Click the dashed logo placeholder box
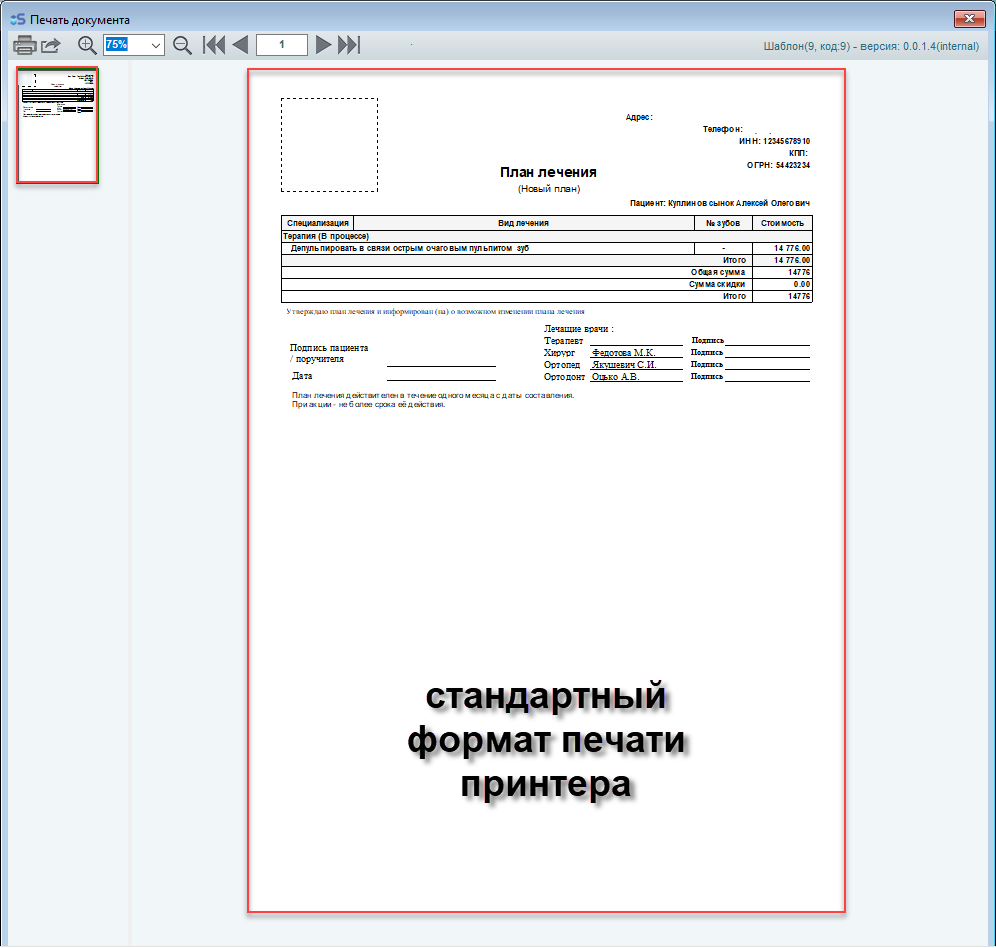The width and height of the screenshot is (996, 948). click(x=329, y=145)
